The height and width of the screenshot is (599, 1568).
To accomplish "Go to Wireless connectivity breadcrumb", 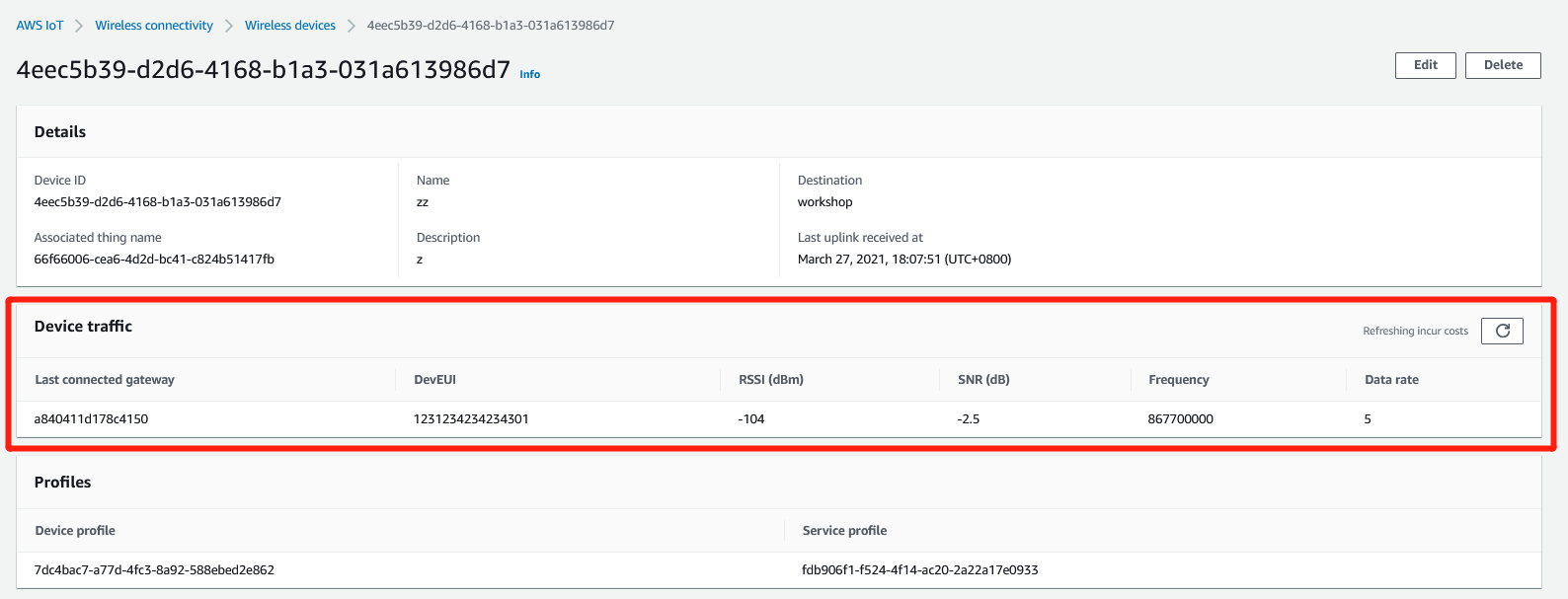I will tap(154, 26).
